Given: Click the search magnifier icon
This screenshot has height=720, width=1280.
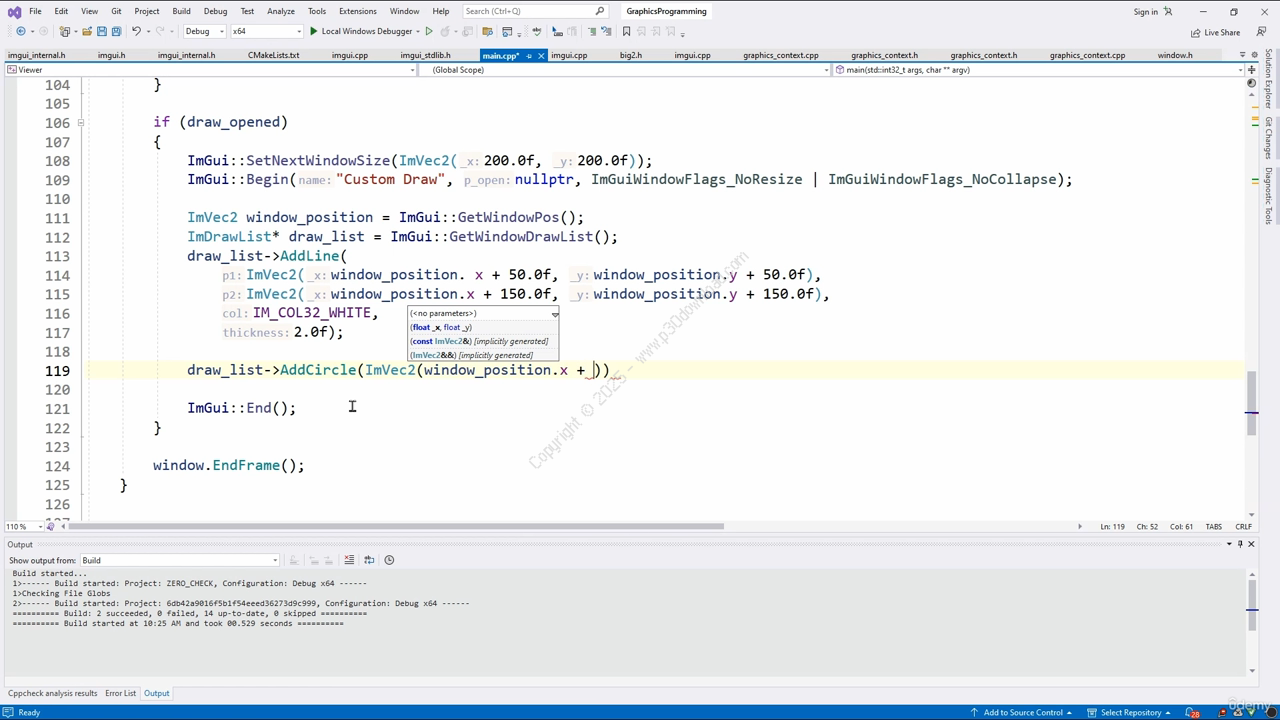Looking at the screenshot, I should point(600,11).
